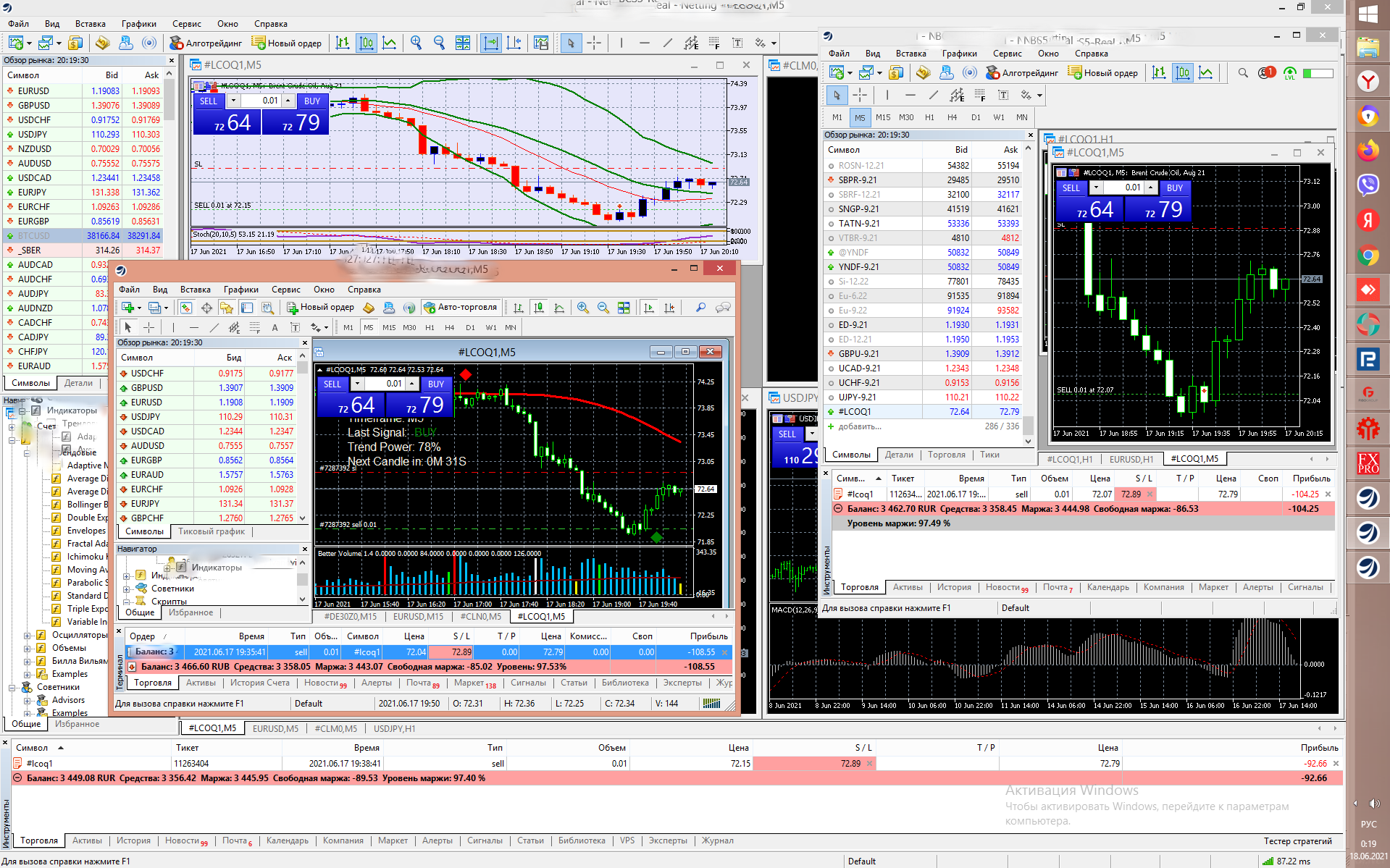Open Yandex Browser from Windows taskbar
This screenshot has height=868, width=1390.
point(1368,81)
